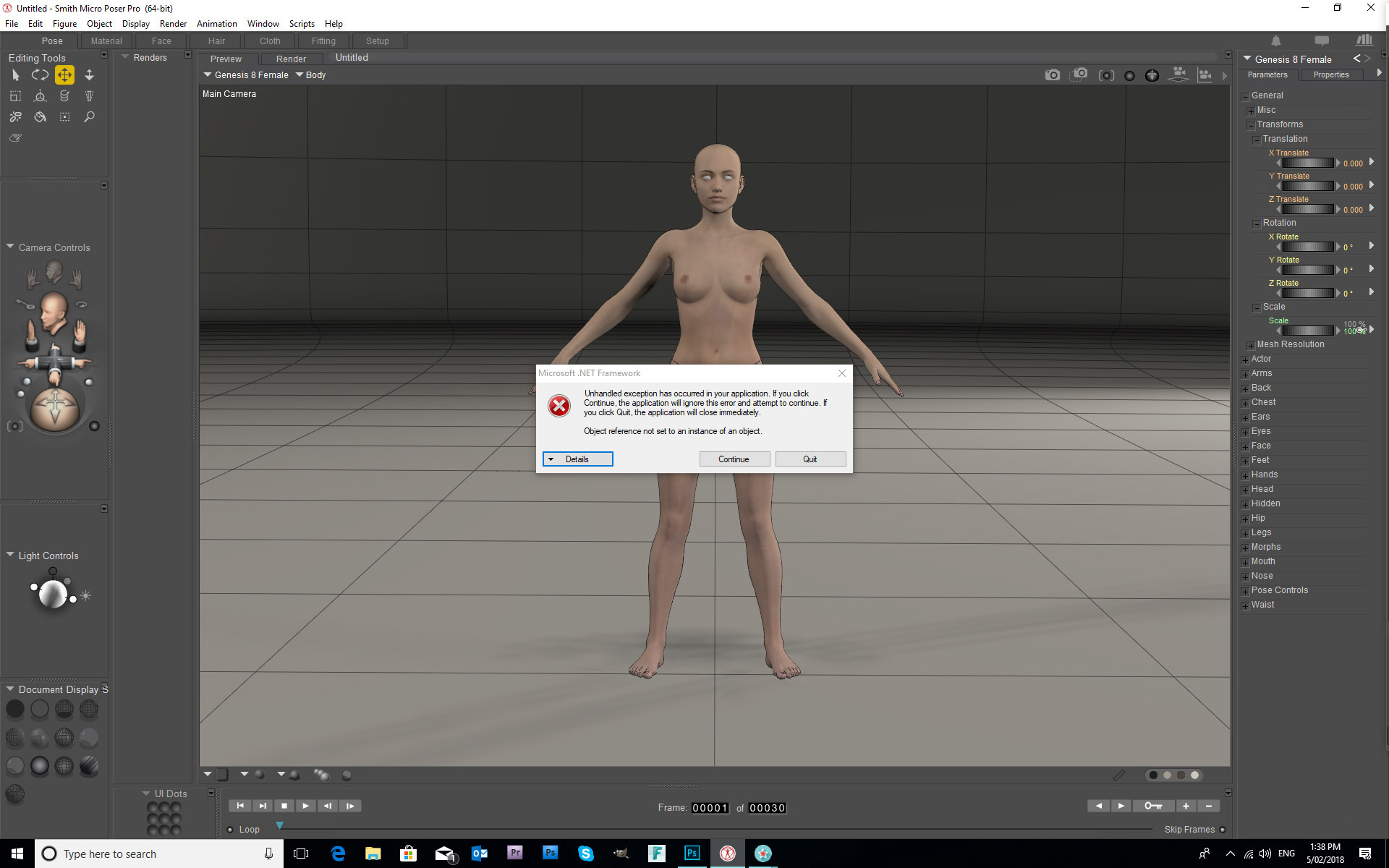Expand the Details section of error dialog
Image resolution: width=1389 pixels, height=868 pixels.
pyautogui.click(x=577, y=459)
